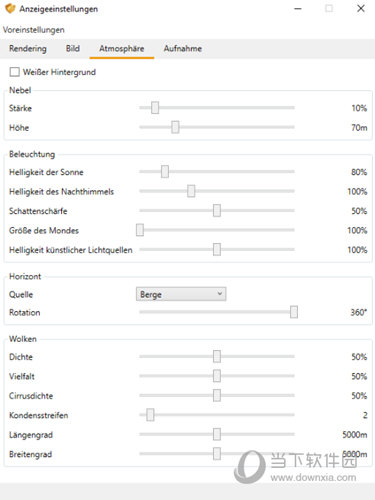Viewport: 375px width, 500px height.
Task: Click the Größe des Mondes slider thumb
Action: coord(140,230)
